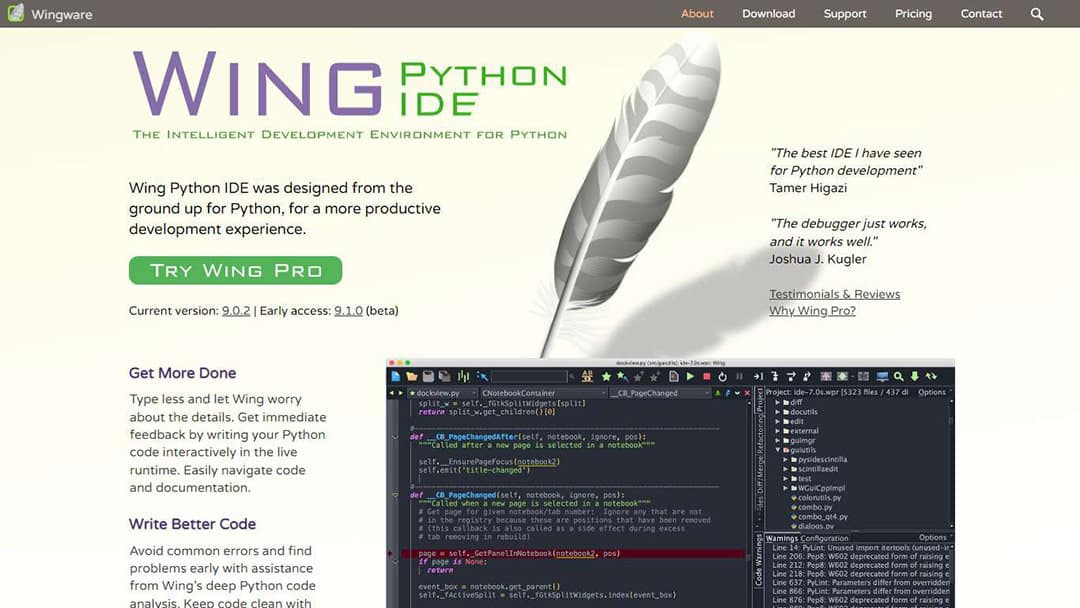The height and width of the screenshot is (608, 1080).
Task: Click the search input field in Wing toolbar
Action: [529, 377]
